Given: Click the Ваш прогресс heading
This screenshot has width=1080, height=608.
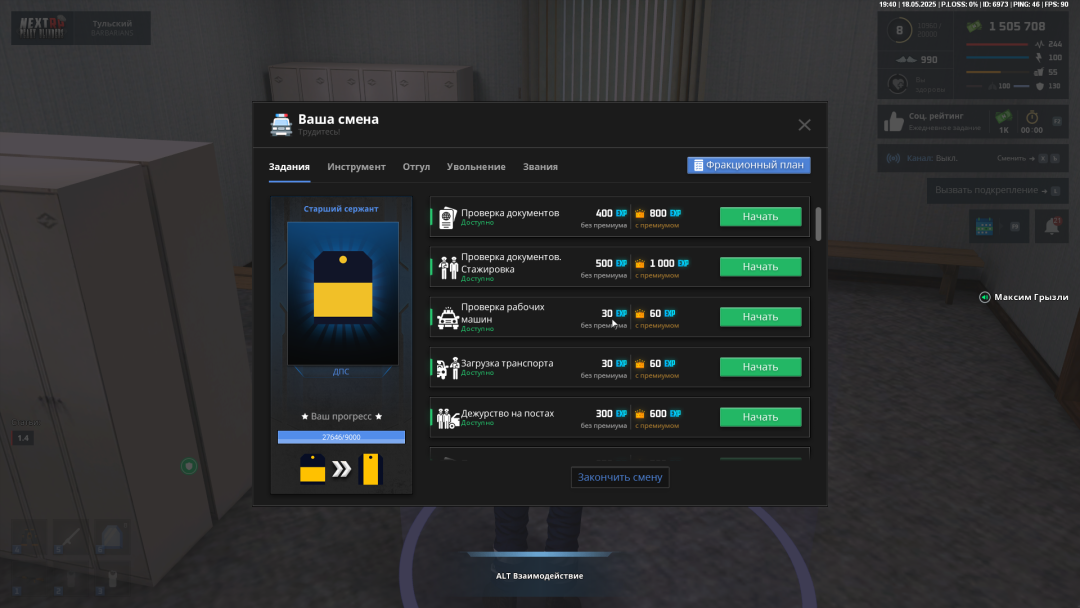Looking at the screenshot, I should tap(341, 417).
